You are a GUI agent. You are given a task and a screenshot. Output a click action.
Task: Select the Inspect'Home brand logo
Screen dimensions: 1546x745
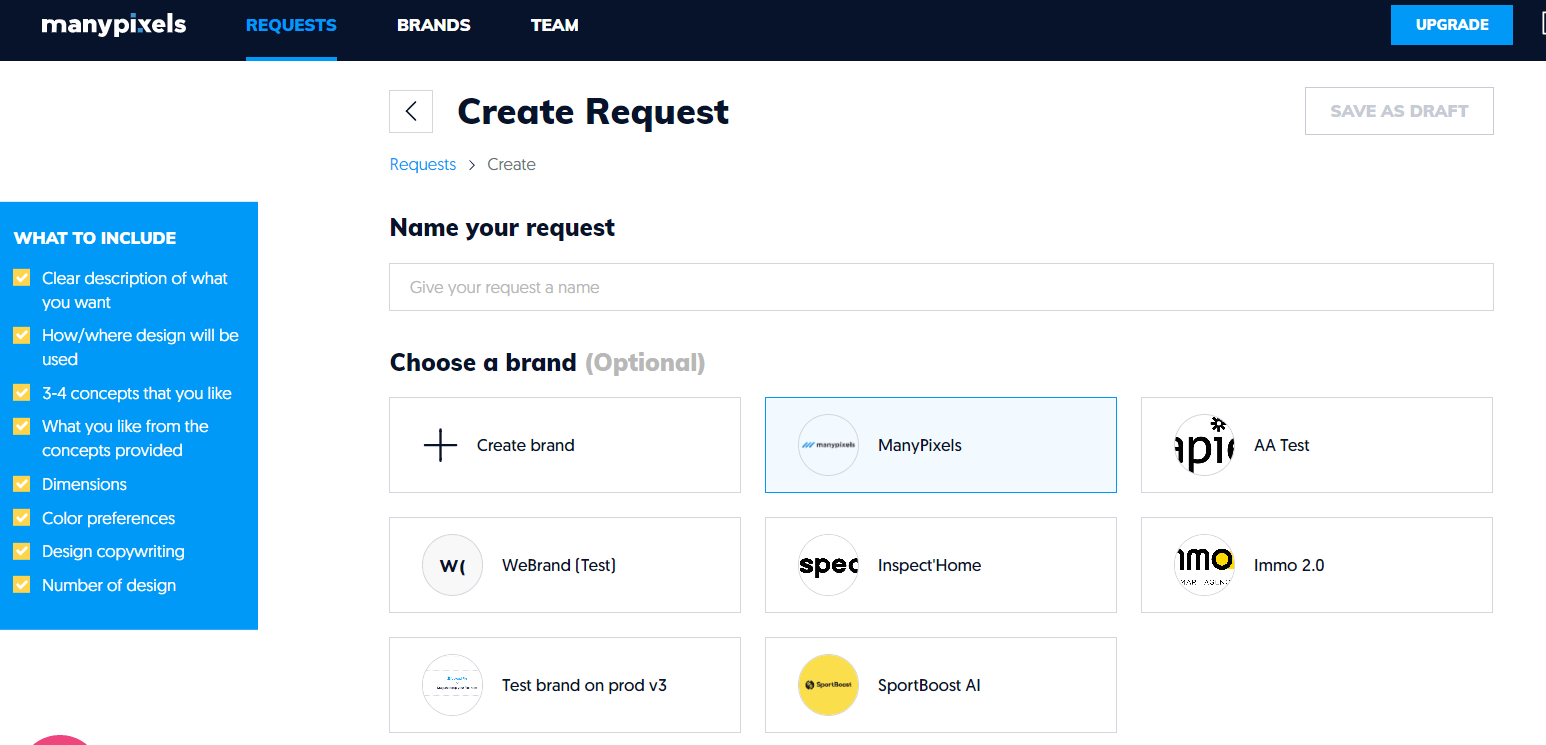point(828,565)
